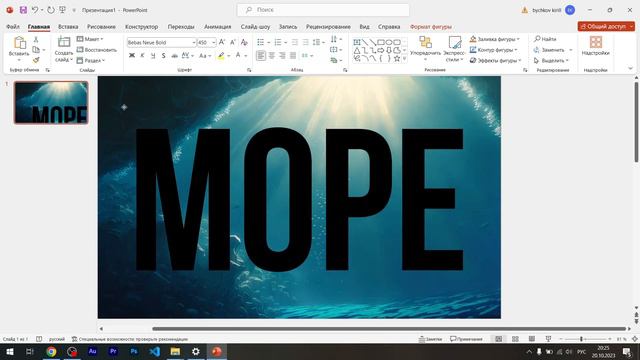Viewport: 640px width, 360px height.
Task: Start slideshow icon in the status bar
Action: 548,339
